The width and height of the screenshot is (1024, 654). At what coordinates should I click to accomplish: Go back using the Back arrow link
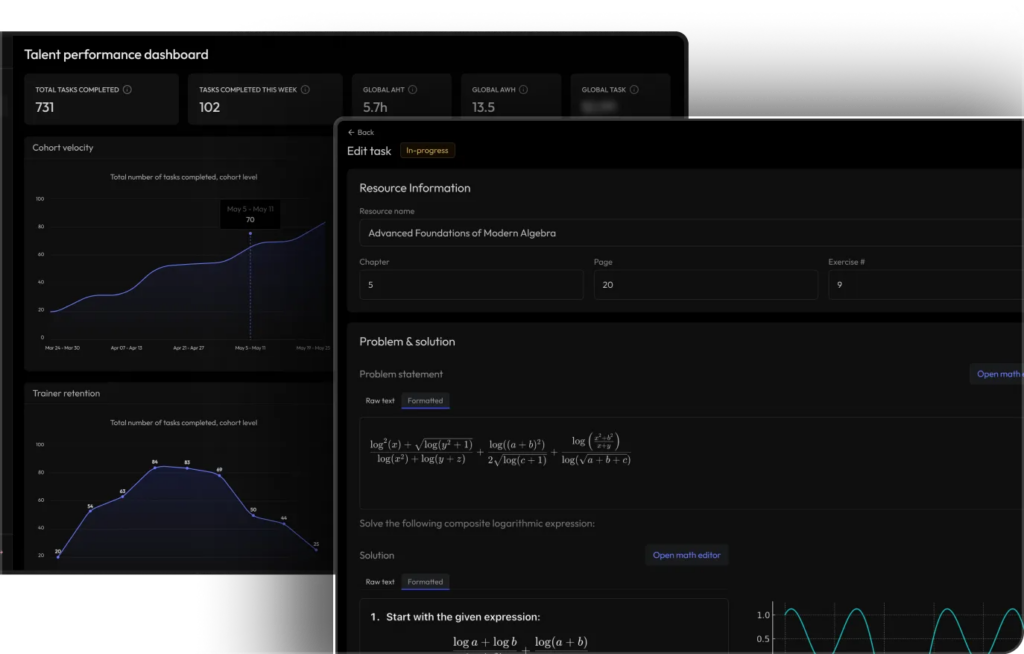360,132
